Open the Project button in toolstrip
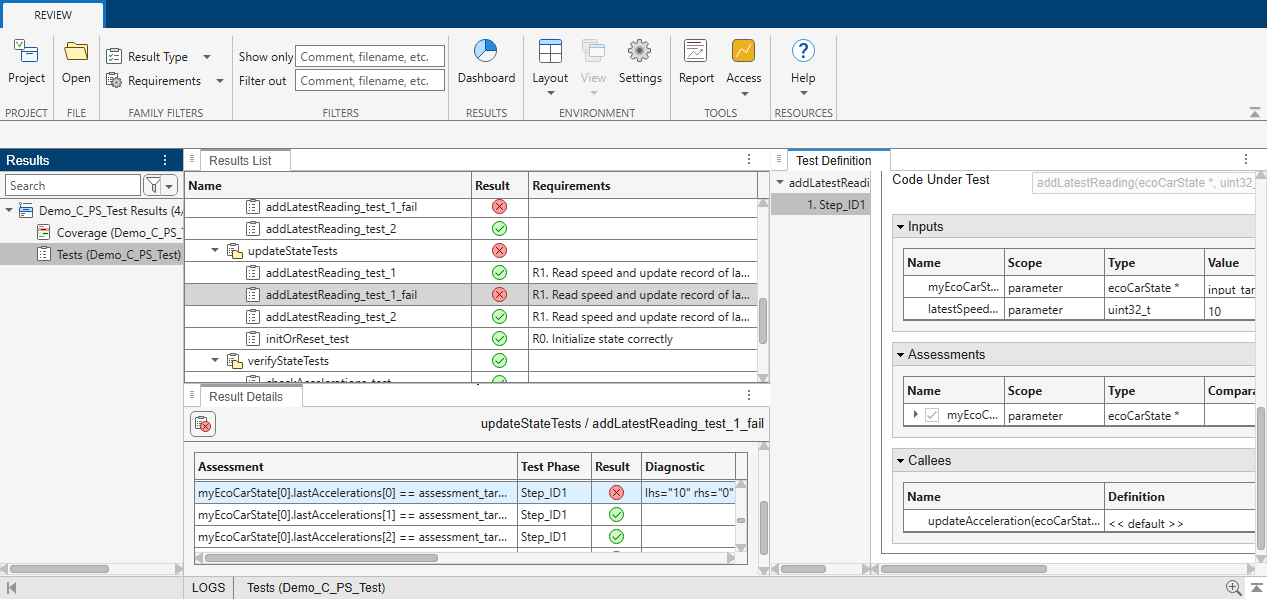The image size is (1267, 599). [x=26, y=62]
